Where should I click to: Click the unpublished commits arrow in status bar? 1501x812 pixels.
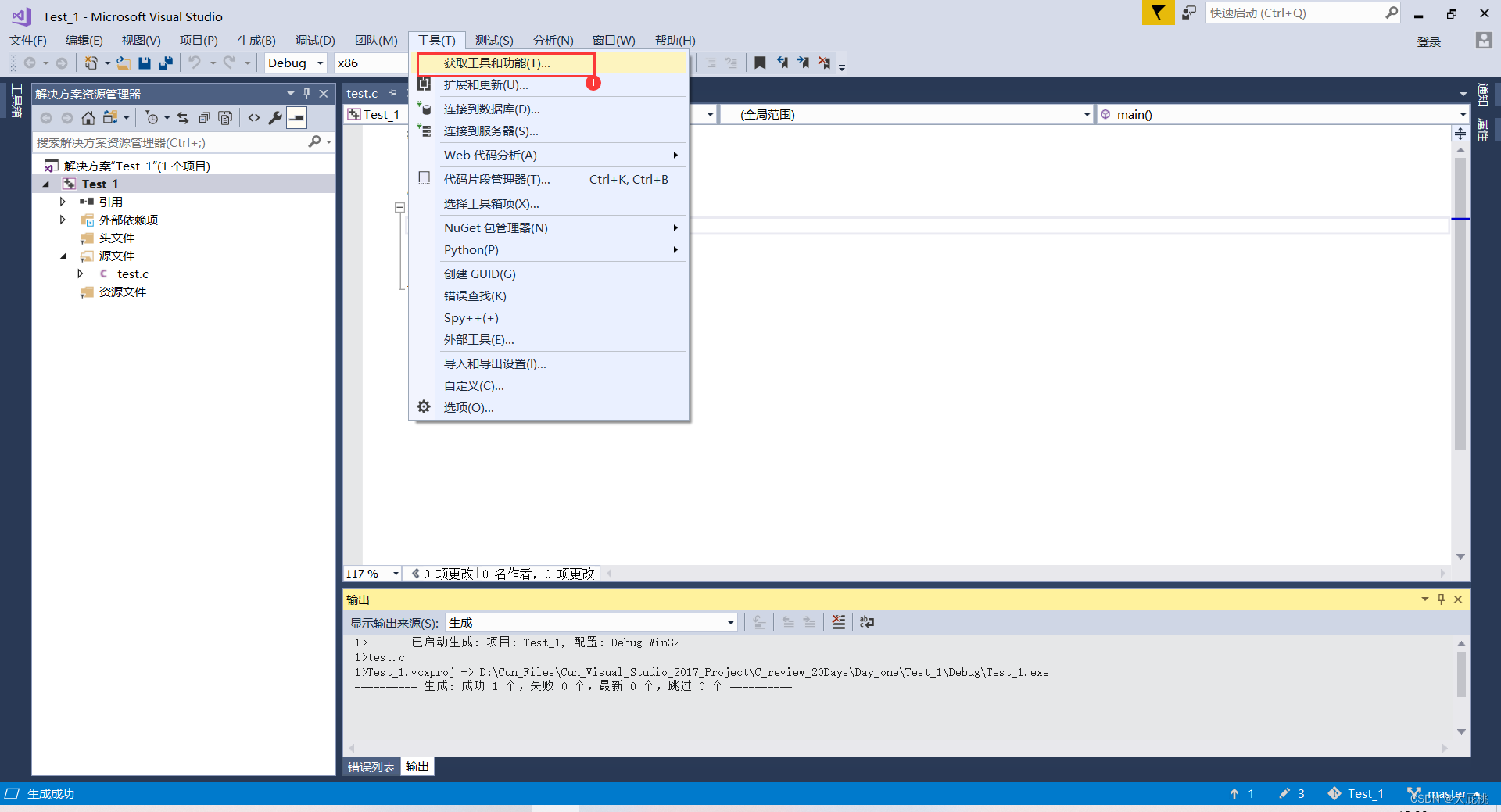(x=1234, y=793)
